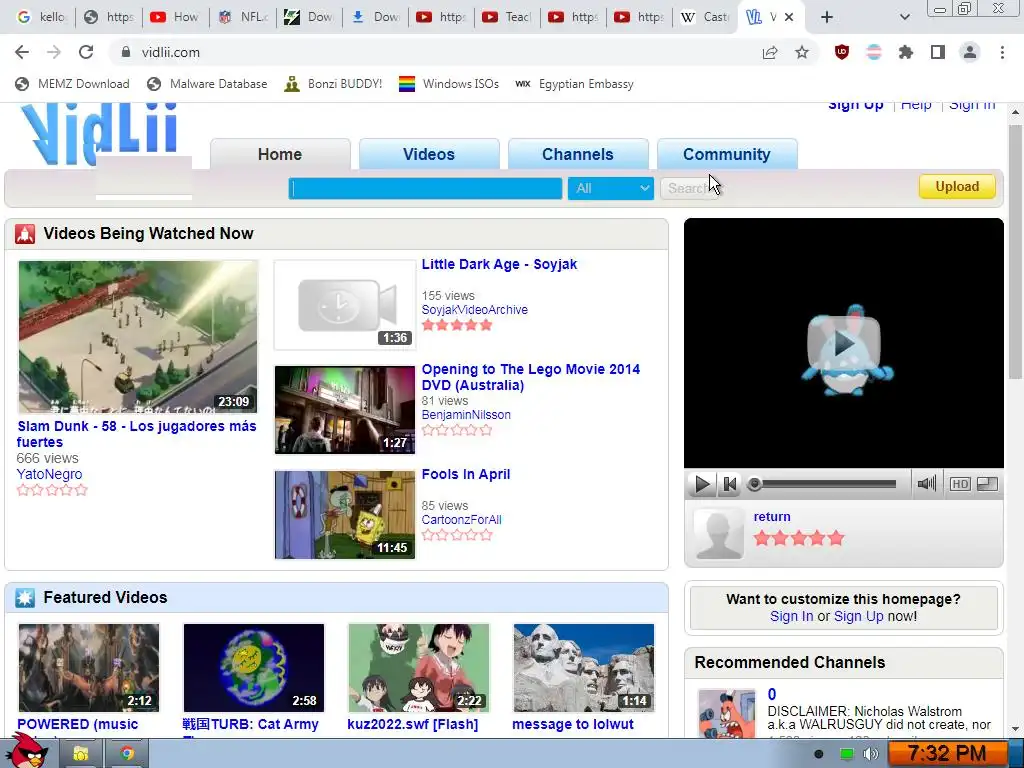Viewport: 1024px width, 768px height.
Task: Click the player's skip-to-start button
Action: (x=729, y=484)
